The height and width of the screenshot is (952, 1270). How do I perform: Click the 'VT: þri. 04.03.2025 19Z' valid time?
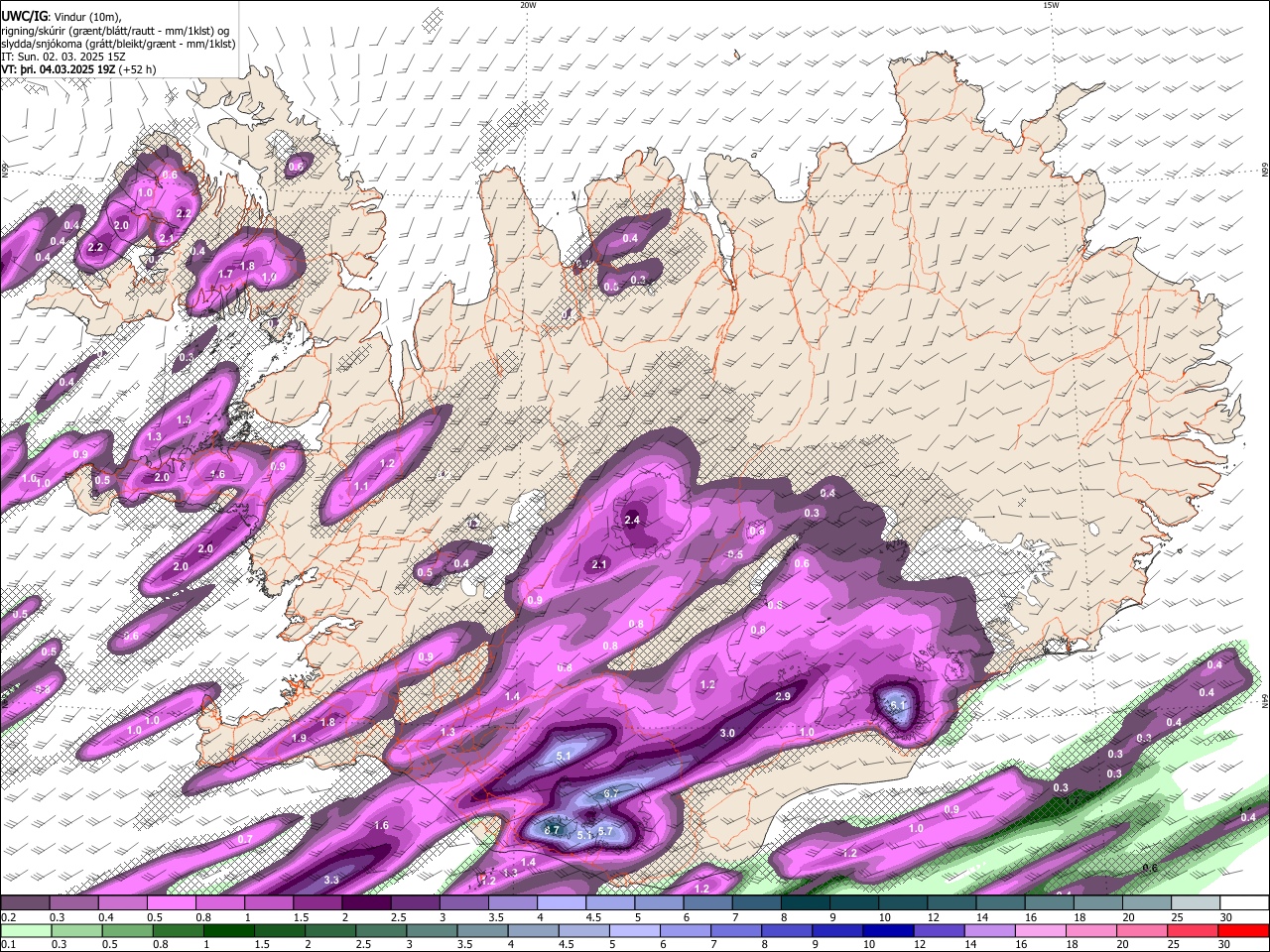(x=59, y=69)
